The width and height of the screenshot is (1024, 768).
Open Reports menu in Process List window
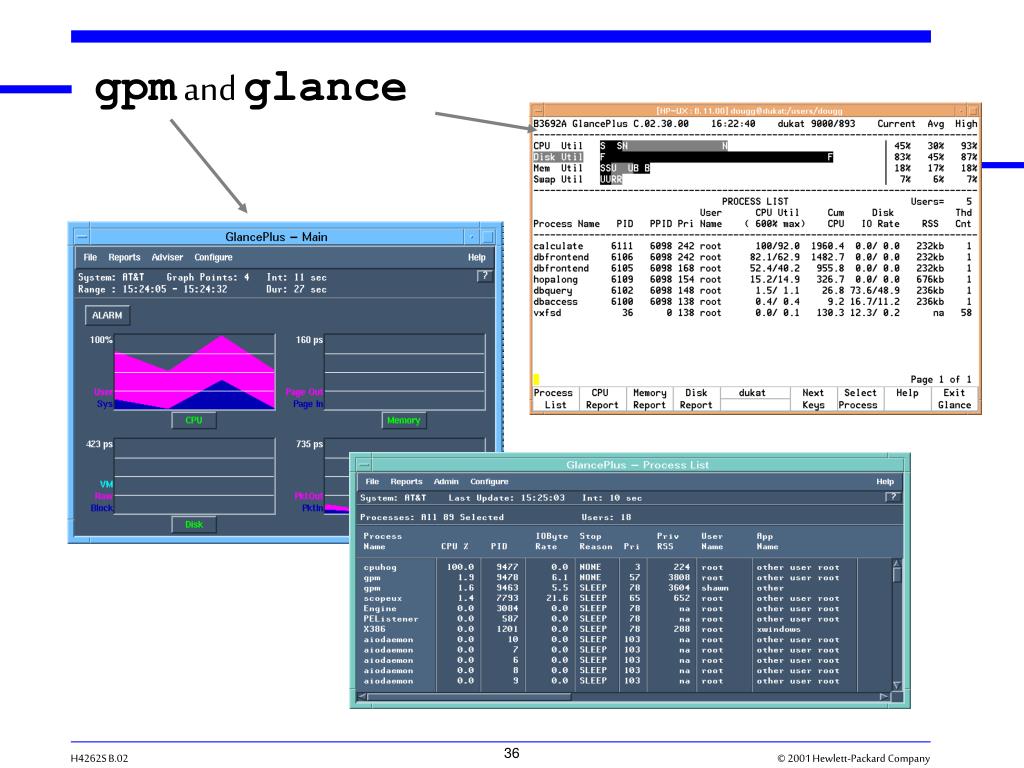406,481
